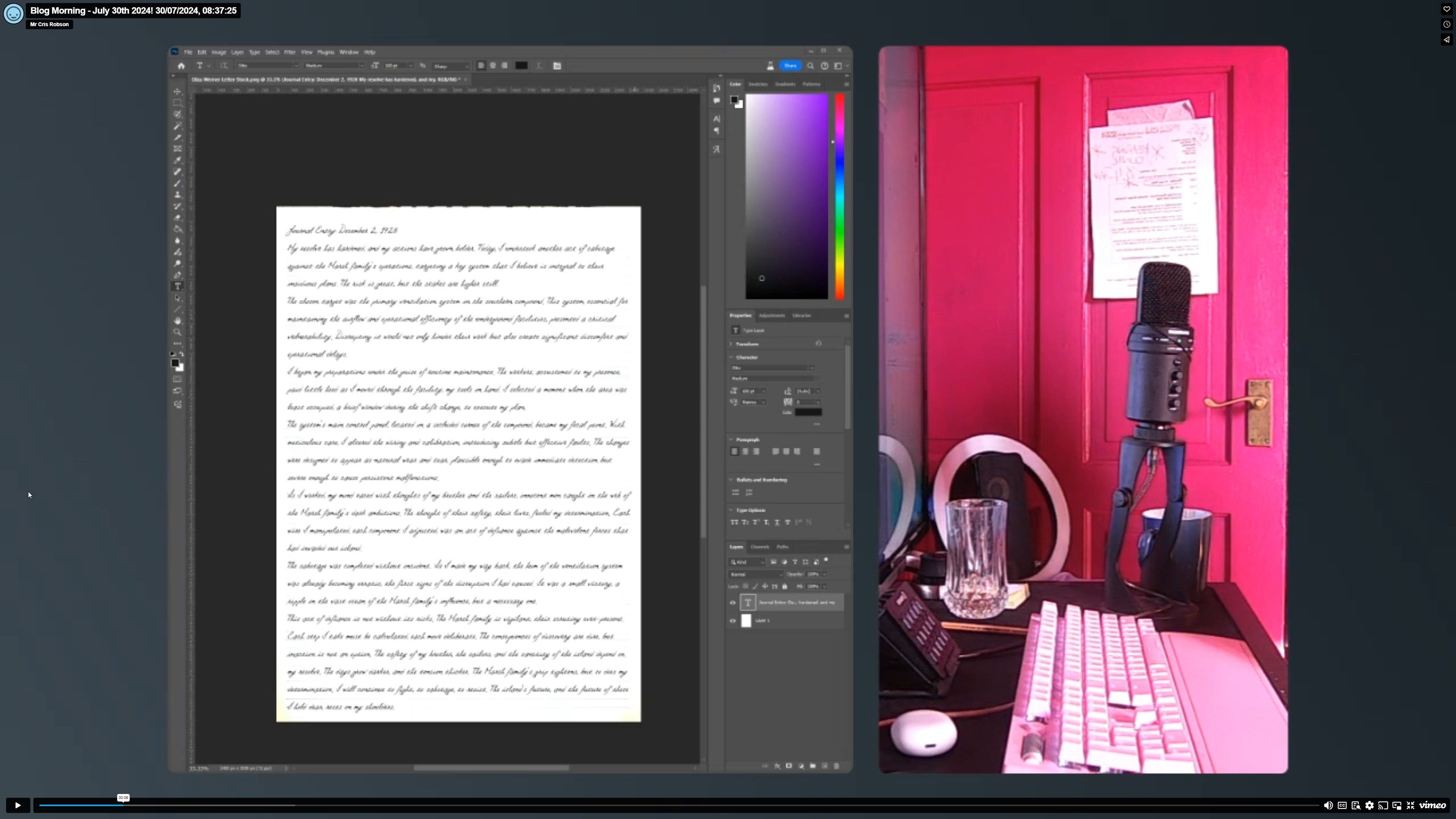The width and height of the screenshot is (1456, 819).
Task: Open the Character and Paragraph panel icon
Action: click(557, 66)
